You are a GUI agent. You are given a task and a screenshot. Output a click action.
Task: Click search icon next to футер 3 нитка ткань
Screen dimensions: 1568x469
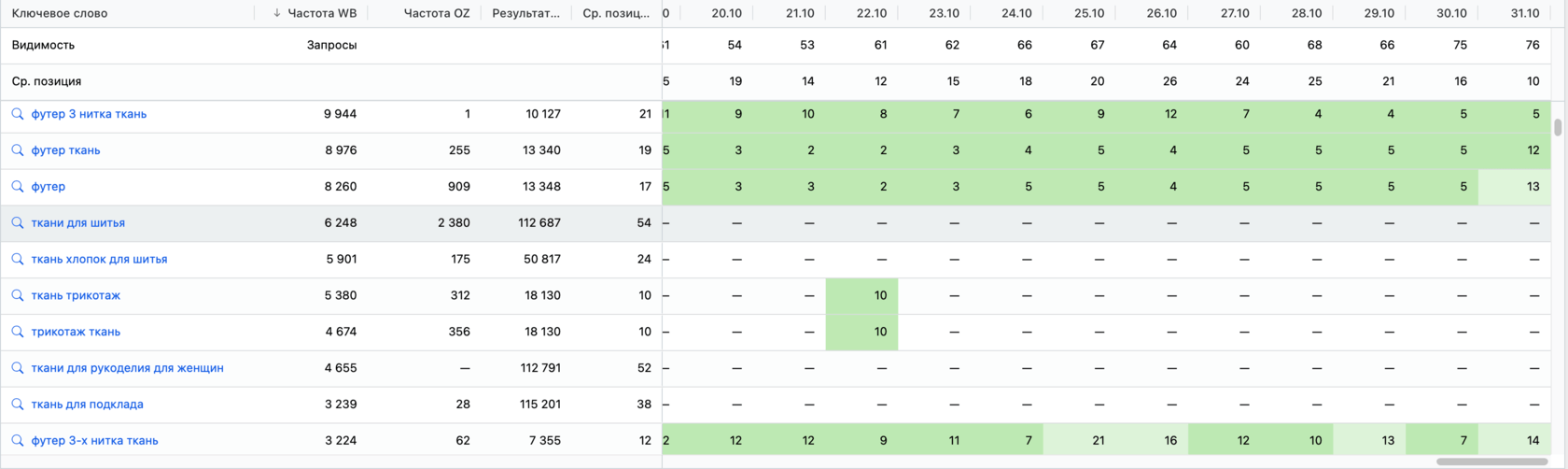[18, 114]
